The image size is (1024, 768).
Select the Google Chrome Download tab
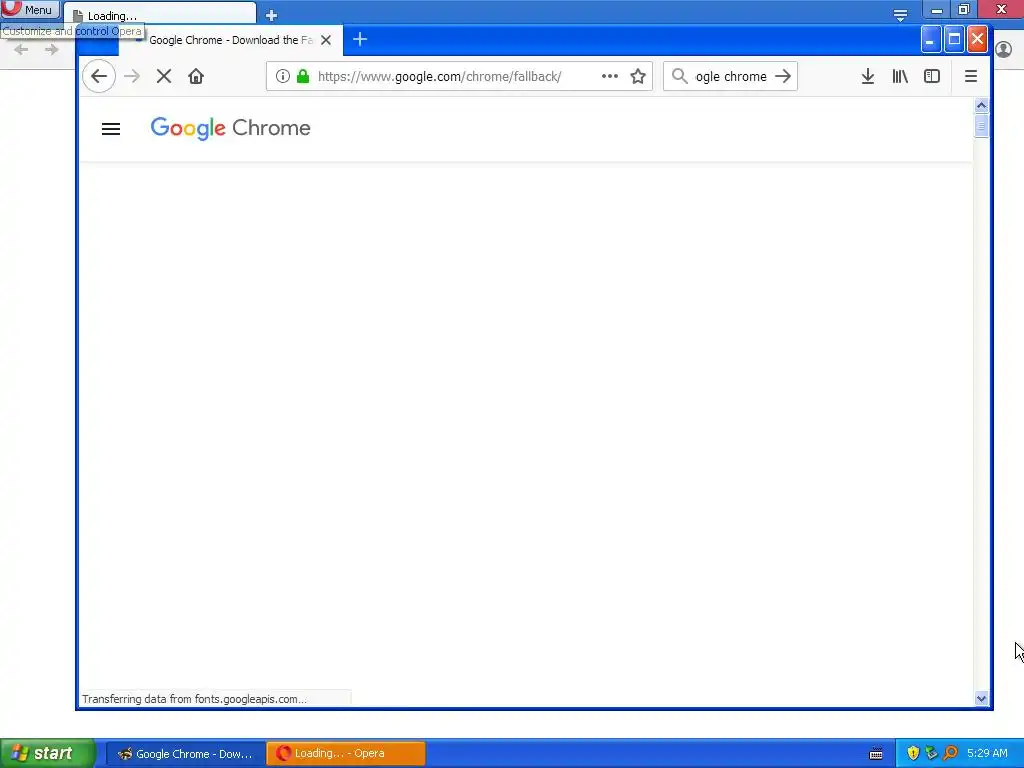[231, 40]
